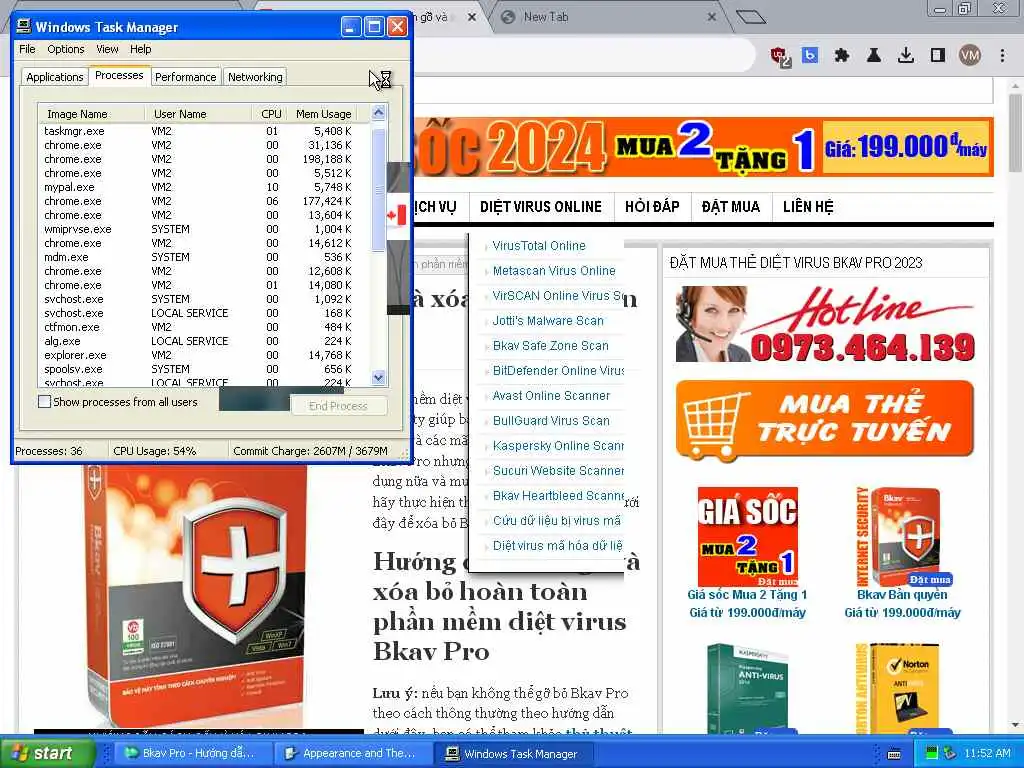Sort processes by Image Name column header
Image resolution: width=1024 pixels, height=768 pixels.
click(x=91, y=114)
